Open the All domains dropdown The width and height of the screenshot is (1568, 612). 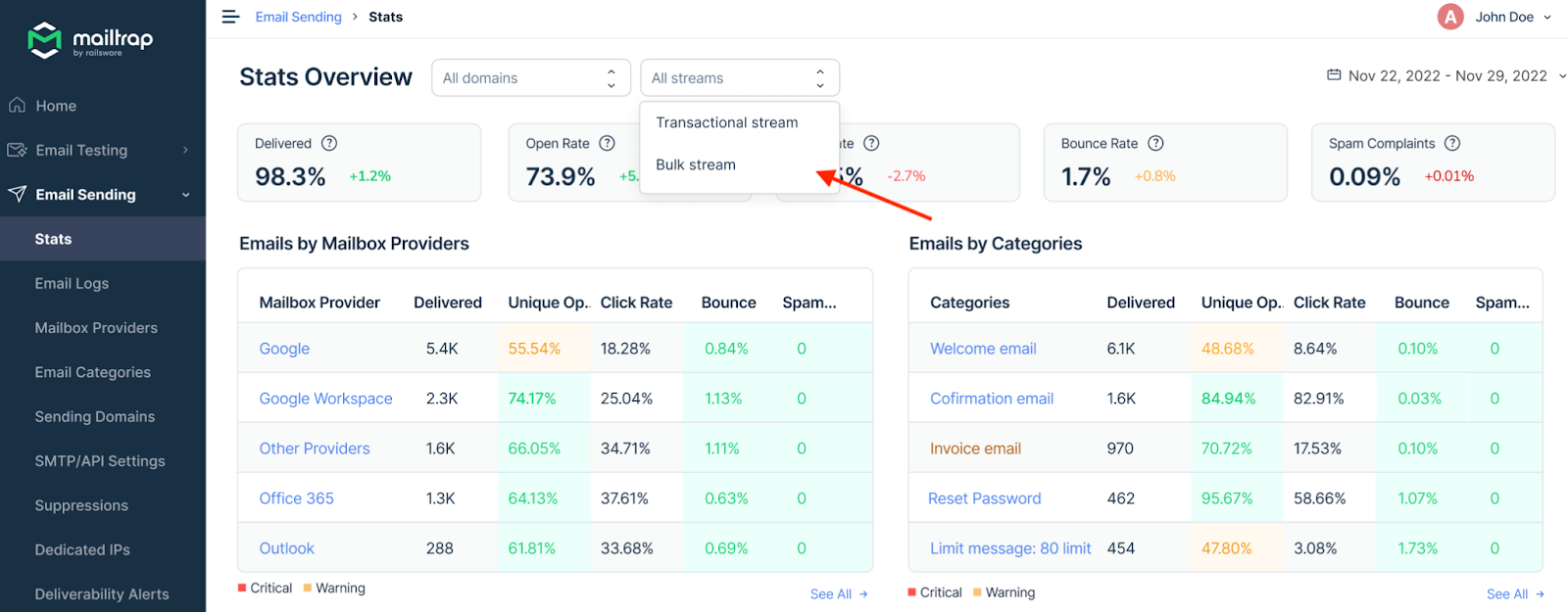(x=530, y=78)
